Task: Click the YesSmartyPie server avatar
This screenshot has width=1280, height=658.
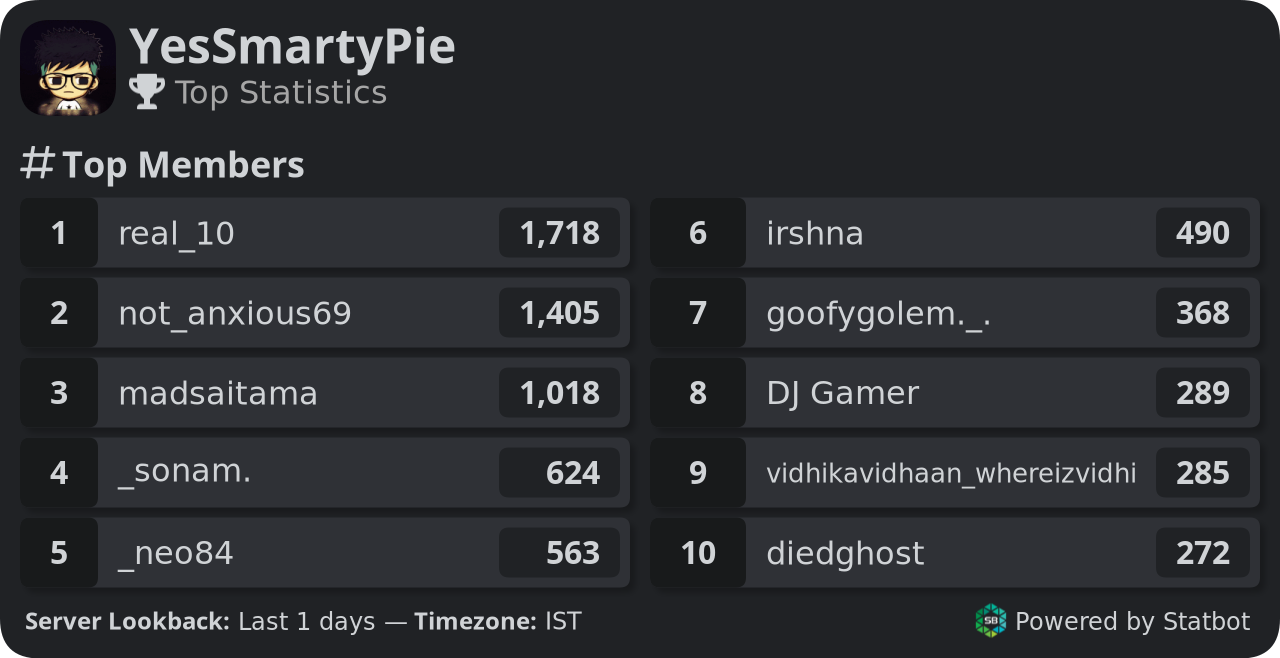Action: point(68,68)
